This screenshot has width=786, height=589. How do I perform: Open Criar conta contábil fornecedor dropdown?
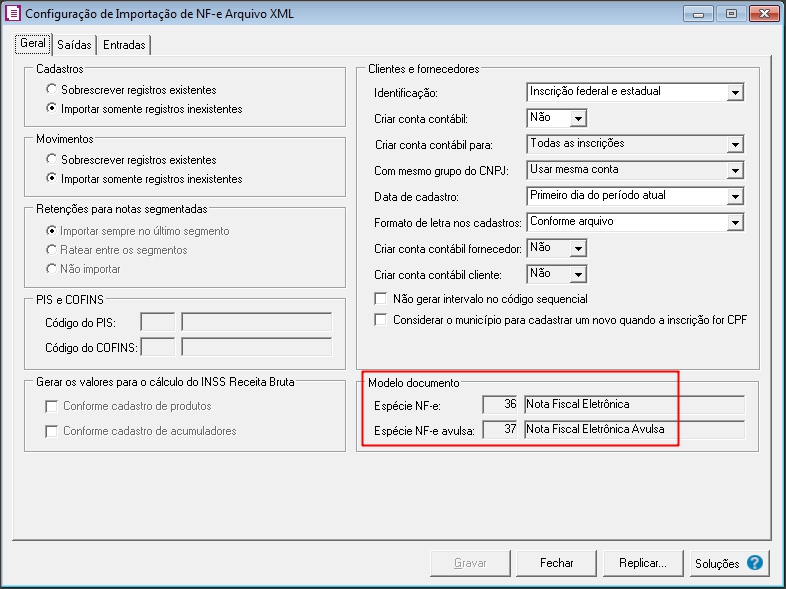[577, 248]
